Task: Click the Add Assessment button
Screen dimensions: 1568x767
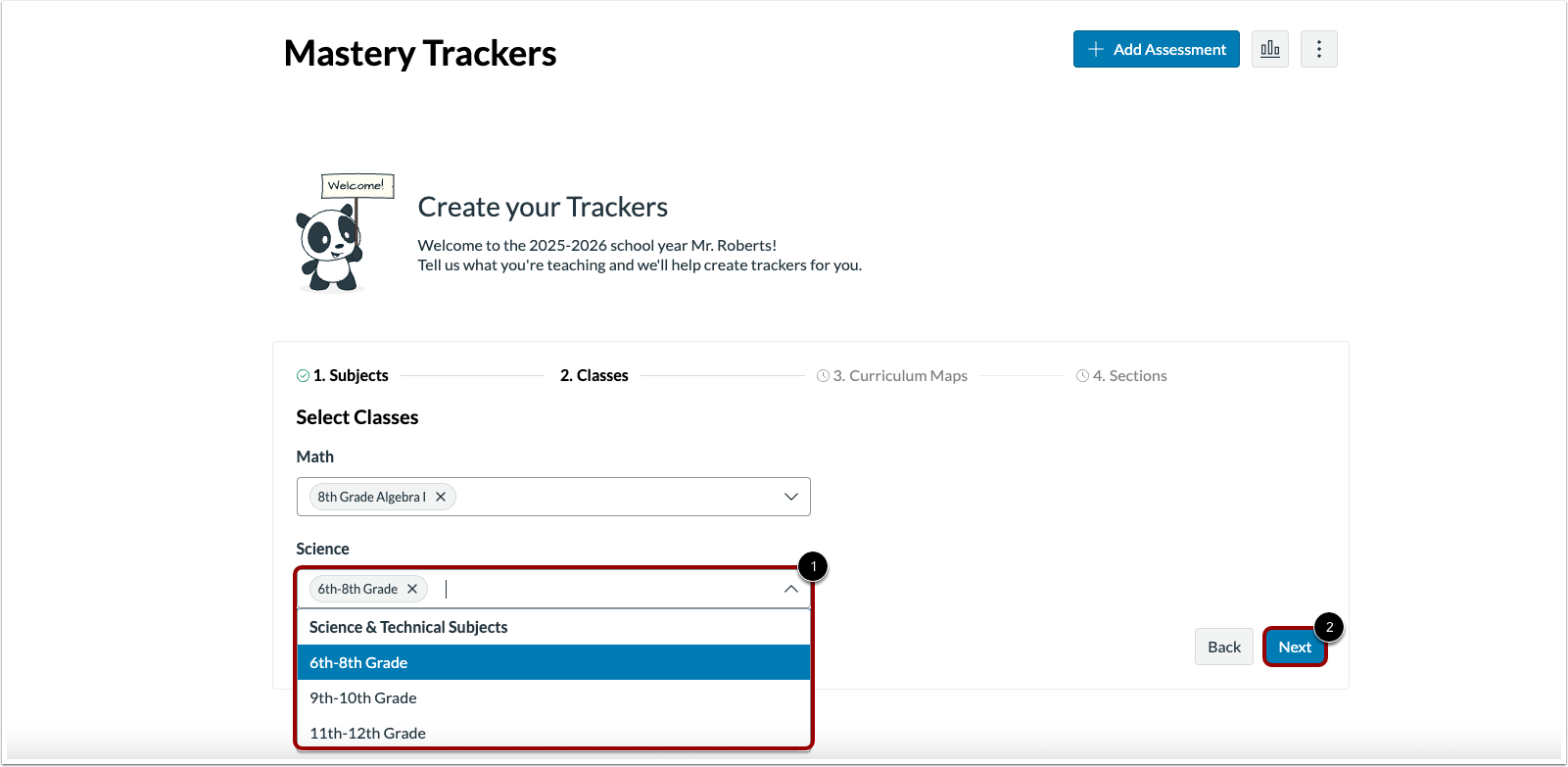Action: pos(1157,49)
